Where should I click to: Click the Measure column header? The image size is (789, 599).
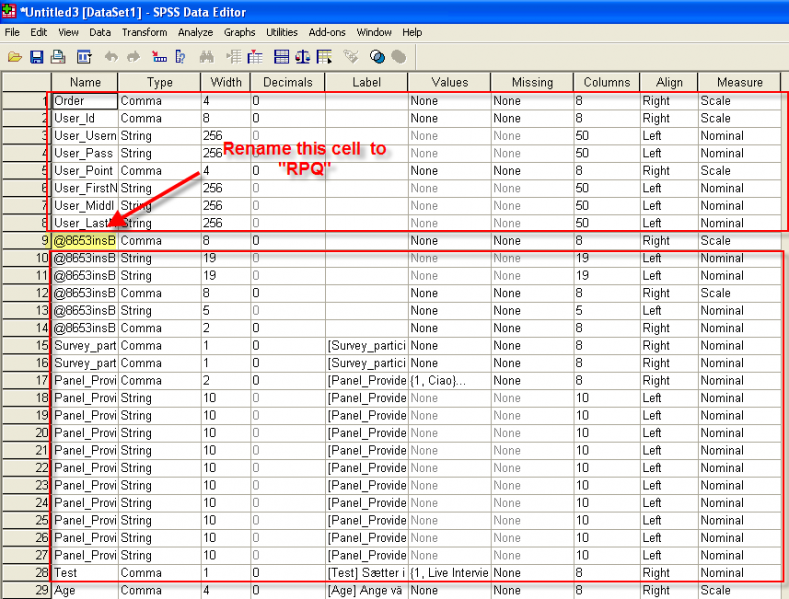coord(739,82)
